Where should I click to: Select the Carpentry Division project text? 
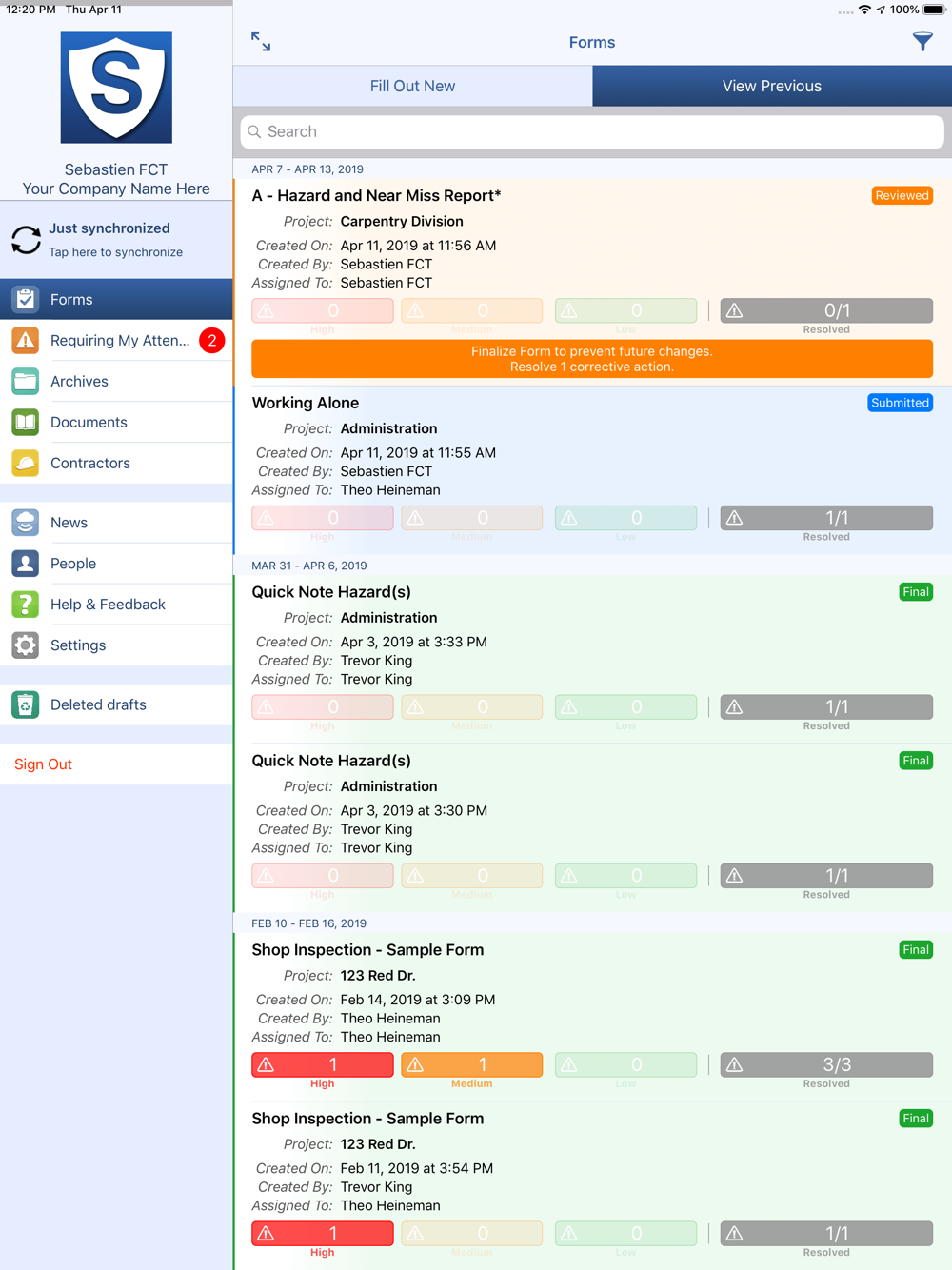(x=402, y=221)
